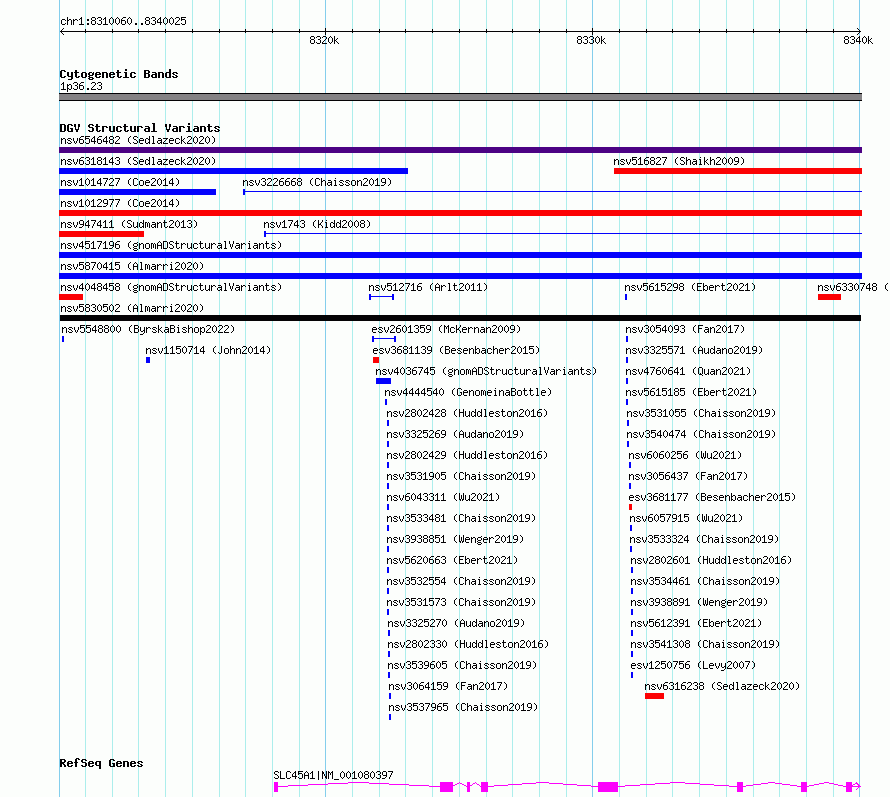The width and height of the screenshot is (890, 797).
Task: Click the 8320k ruler tick label
Action: [x=324, y=40]
